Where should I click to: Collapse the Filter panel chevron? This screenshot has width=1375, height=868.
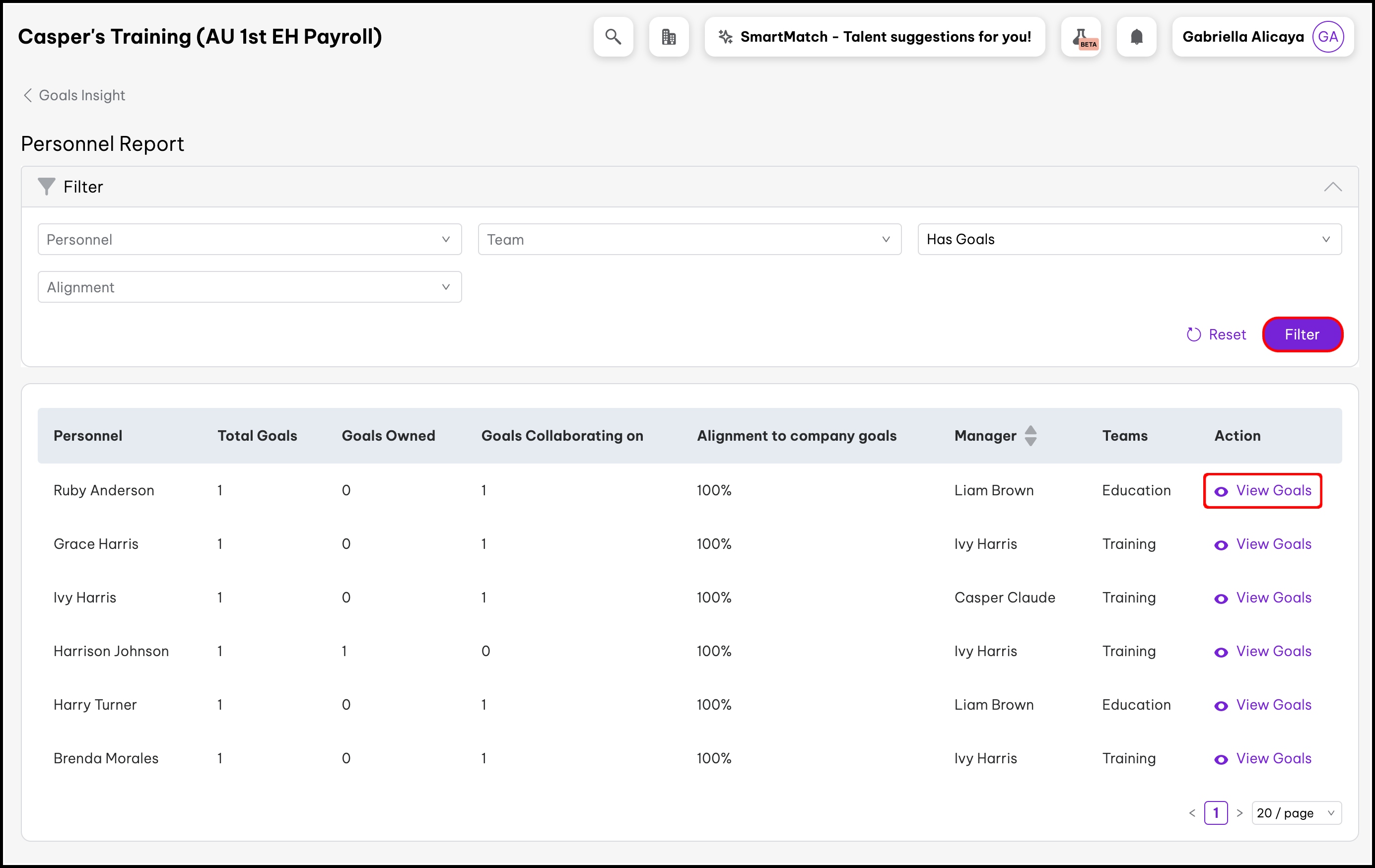point(1332,187)
